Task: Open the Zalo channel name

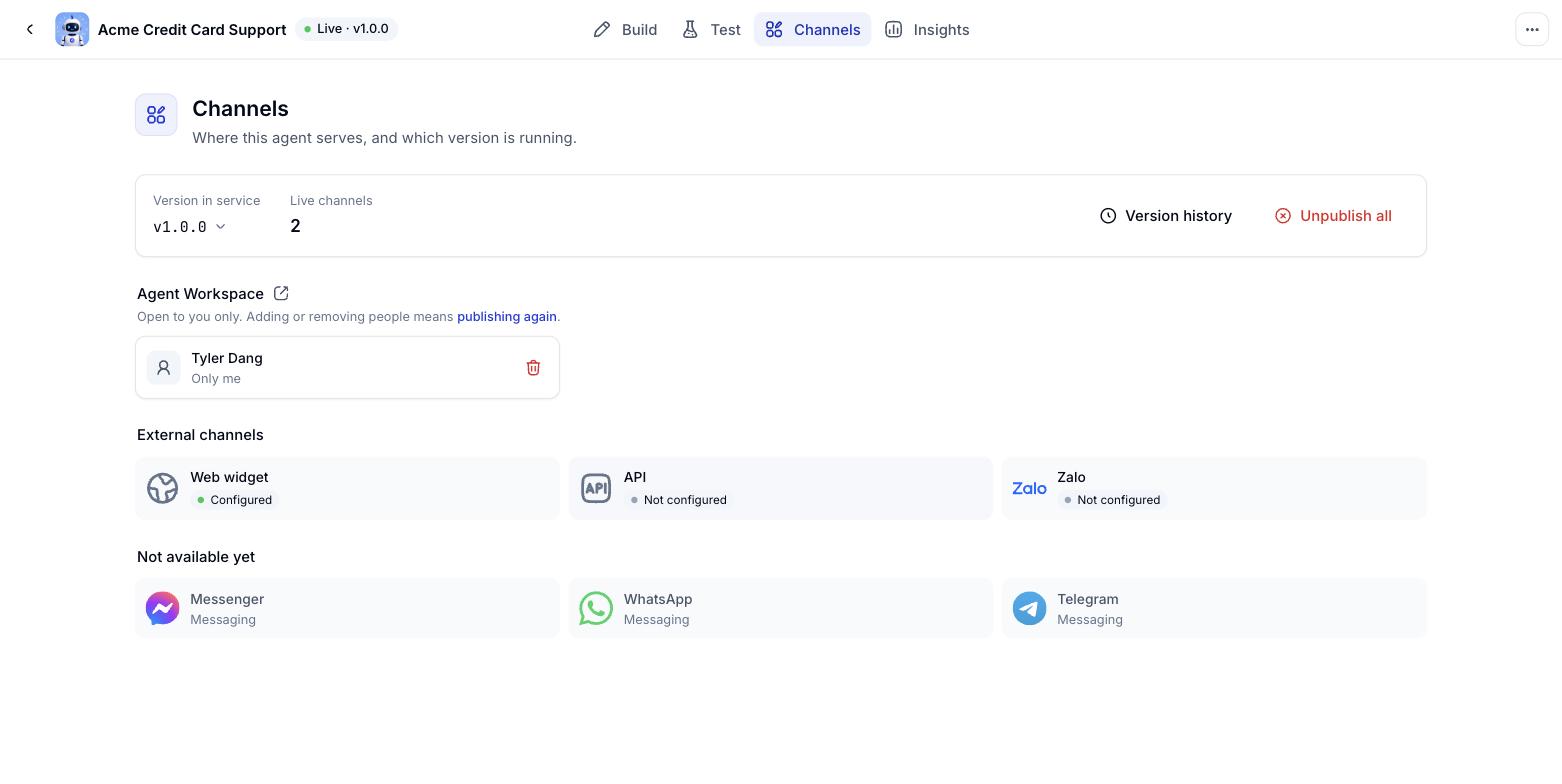Action: [x=1071, y=477]
